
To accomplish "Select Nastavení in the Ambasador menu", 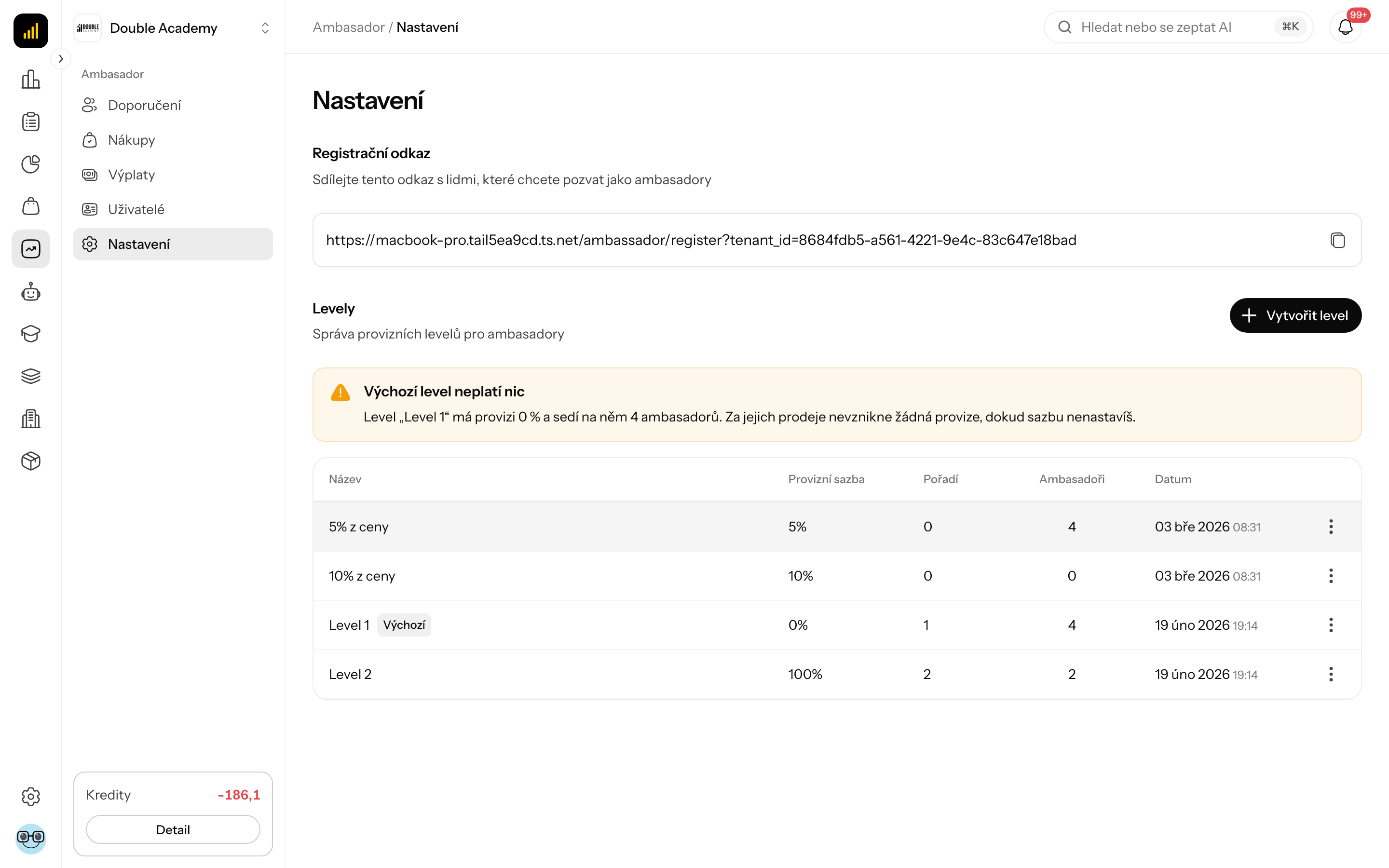I will 173,244.
